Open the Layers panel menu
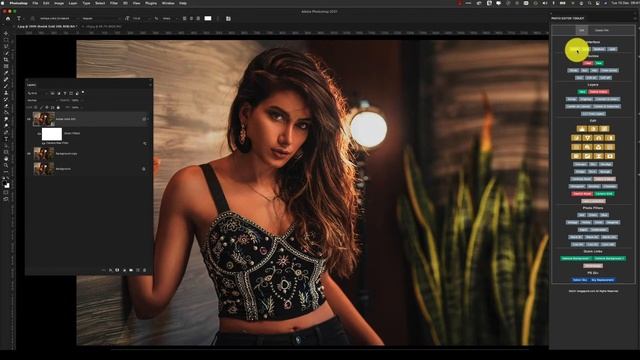The image size is (640, 360). [x=150, y=85]
